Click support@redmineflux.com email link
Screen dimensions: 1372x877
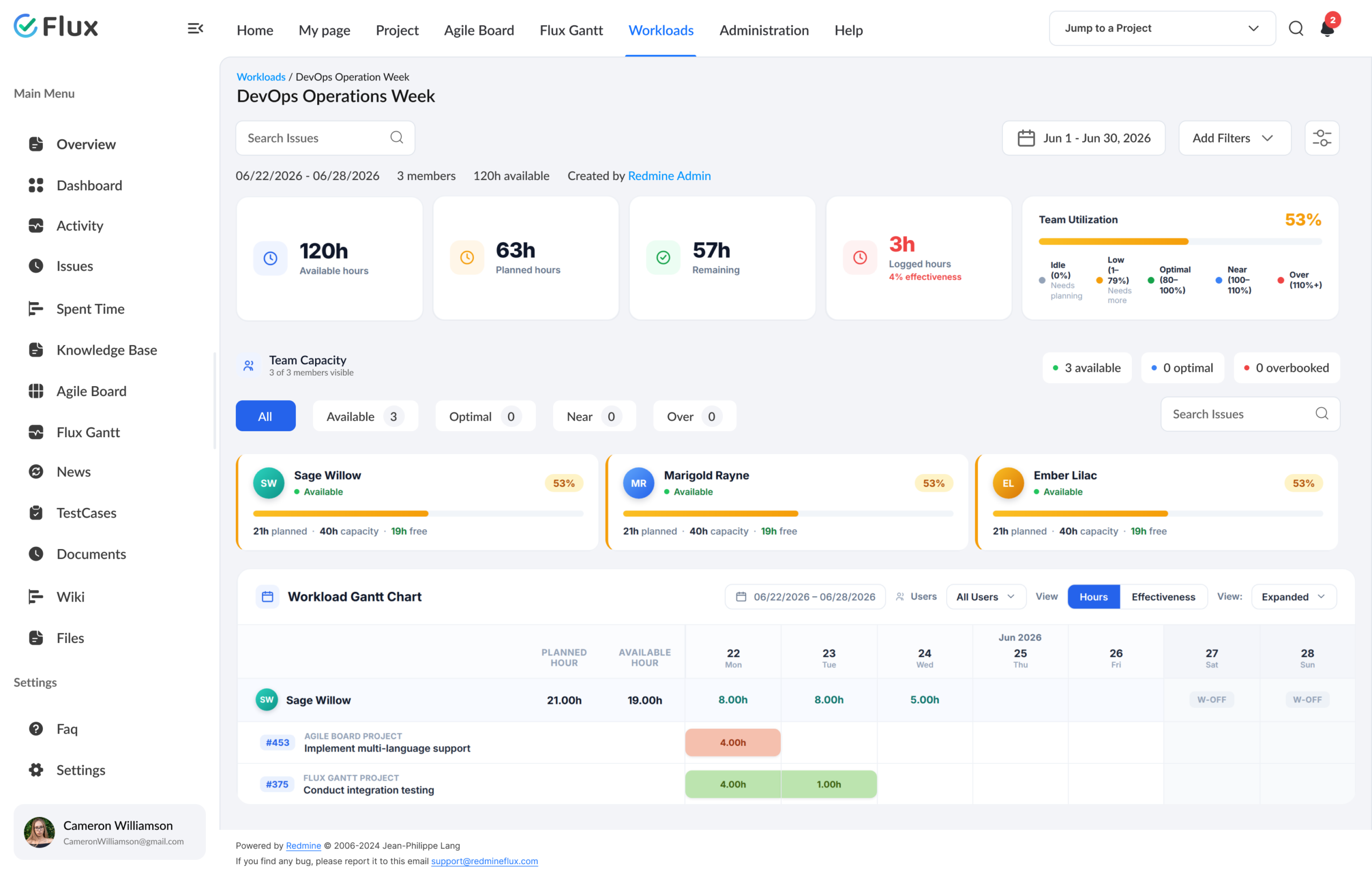coord(484,861)
